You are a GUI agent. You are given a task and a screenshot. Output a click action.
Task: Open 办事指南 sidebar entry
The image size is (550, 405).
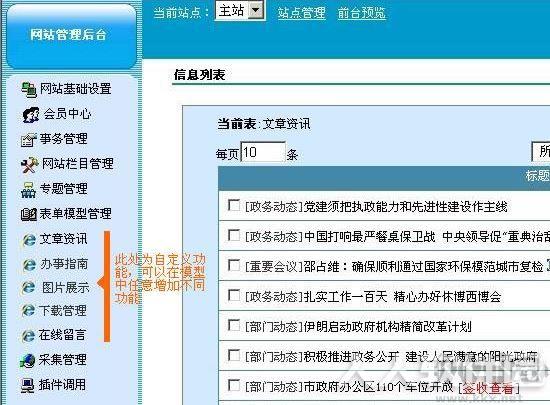(x=64, y=264)
